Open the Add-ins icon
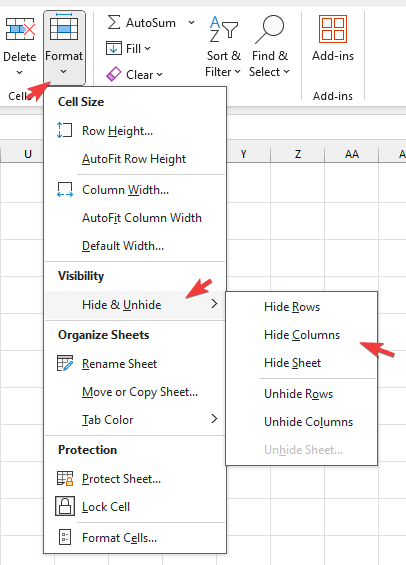This screenshot has height=565, width=406. pyautogui.click(x=333, y=29)
